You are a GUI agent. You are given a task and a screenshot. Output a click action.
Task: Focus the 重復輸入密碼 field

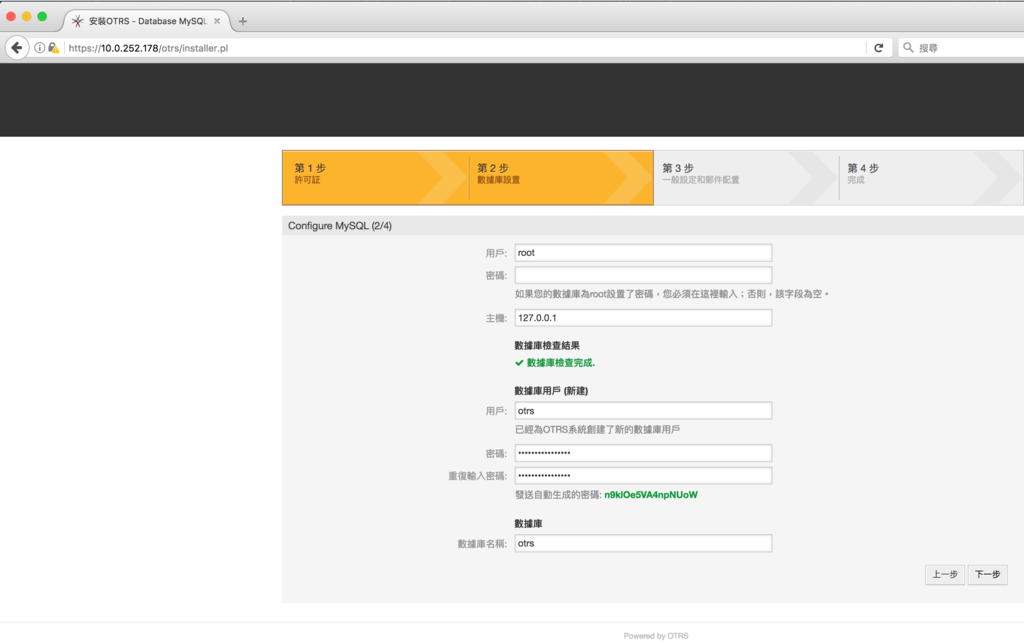click(x=643, y=476)
